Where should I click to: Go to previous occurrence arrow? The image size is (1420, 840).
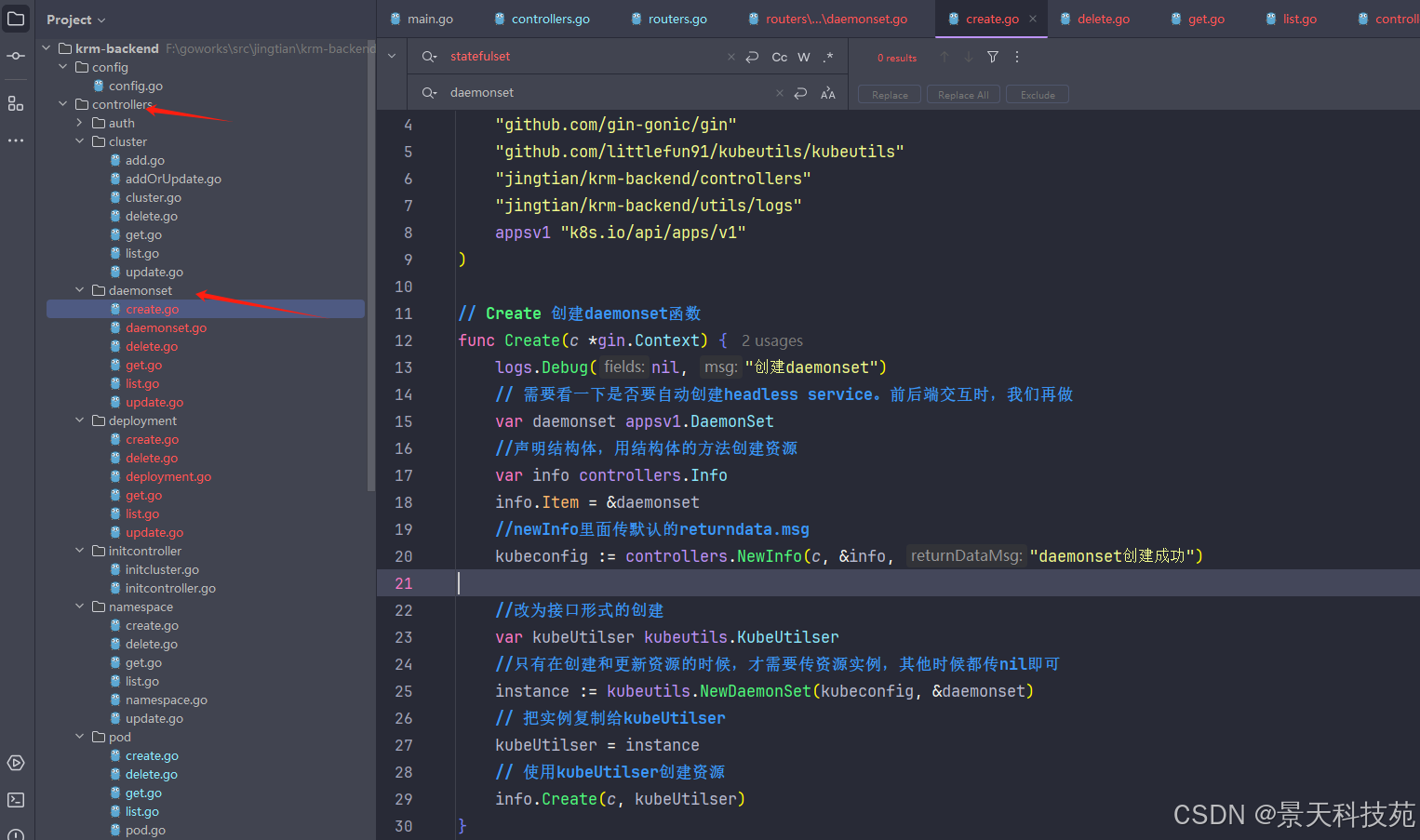point(944,57)
